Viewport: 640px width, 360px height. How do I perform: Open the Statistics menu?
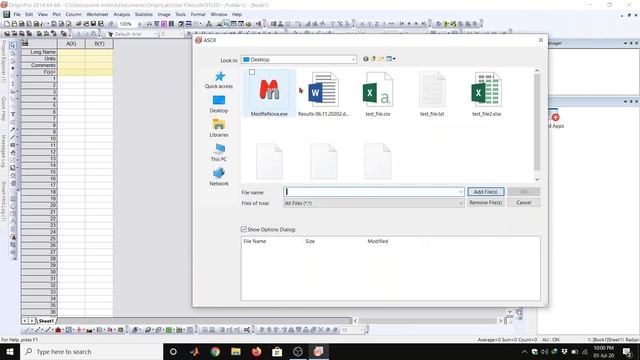click(x=144, y=14)
